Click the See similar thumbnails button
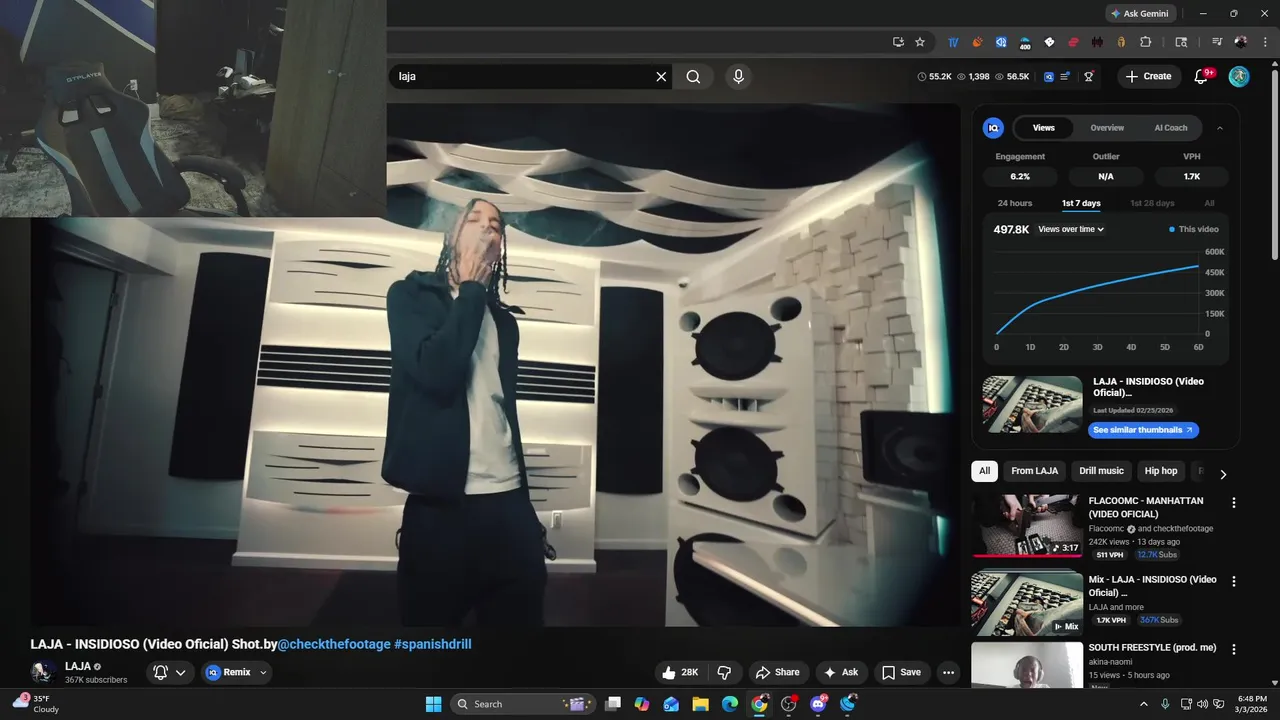The image size is (1280, 720). point(1143,430)
